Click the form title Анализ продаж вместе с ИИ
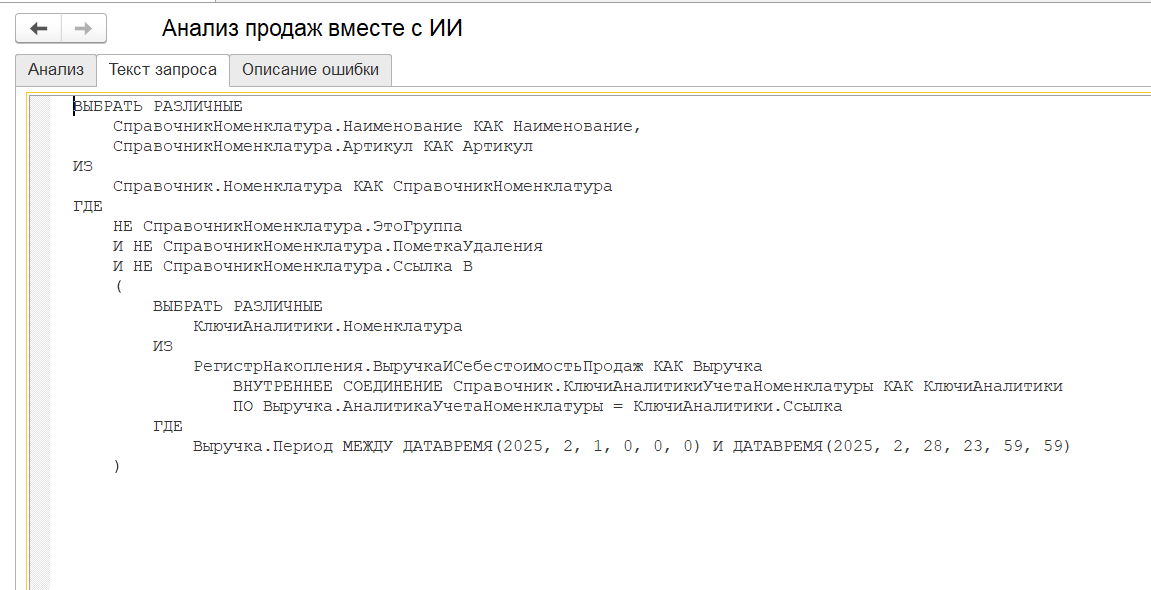1151x590 pixels. coord(311,27)
